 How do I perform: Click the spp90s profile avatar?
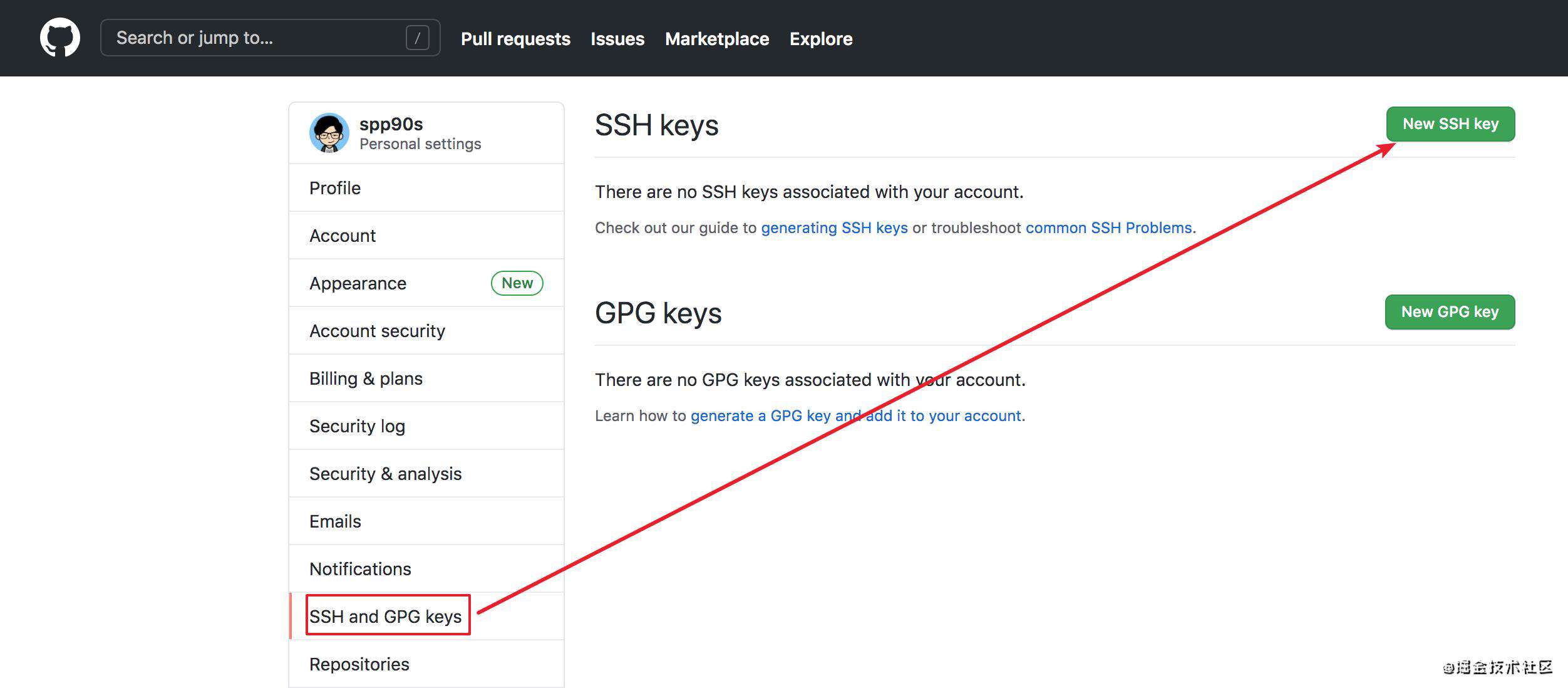tap(329, 133)
